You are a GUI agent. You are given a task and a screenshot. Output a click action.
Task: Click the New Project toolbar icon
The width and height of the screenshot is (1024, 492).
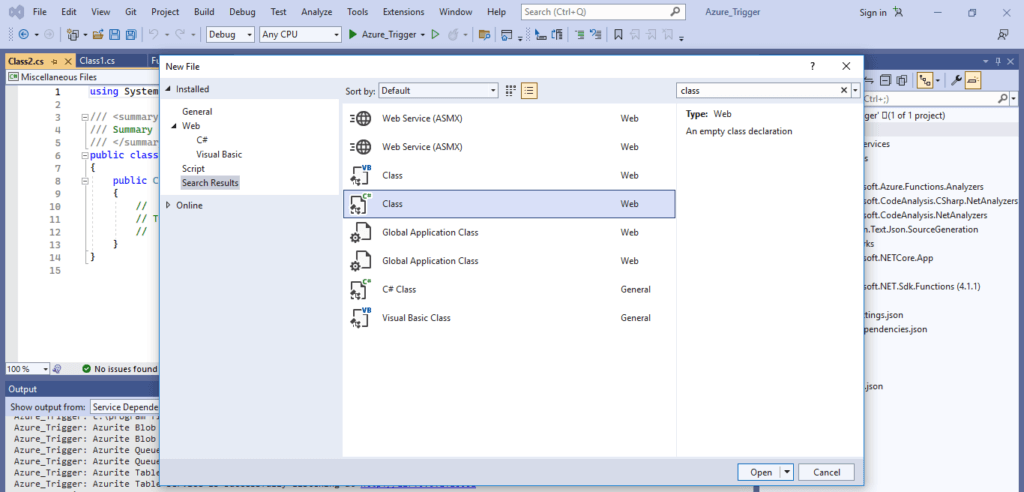coord(72,35)
